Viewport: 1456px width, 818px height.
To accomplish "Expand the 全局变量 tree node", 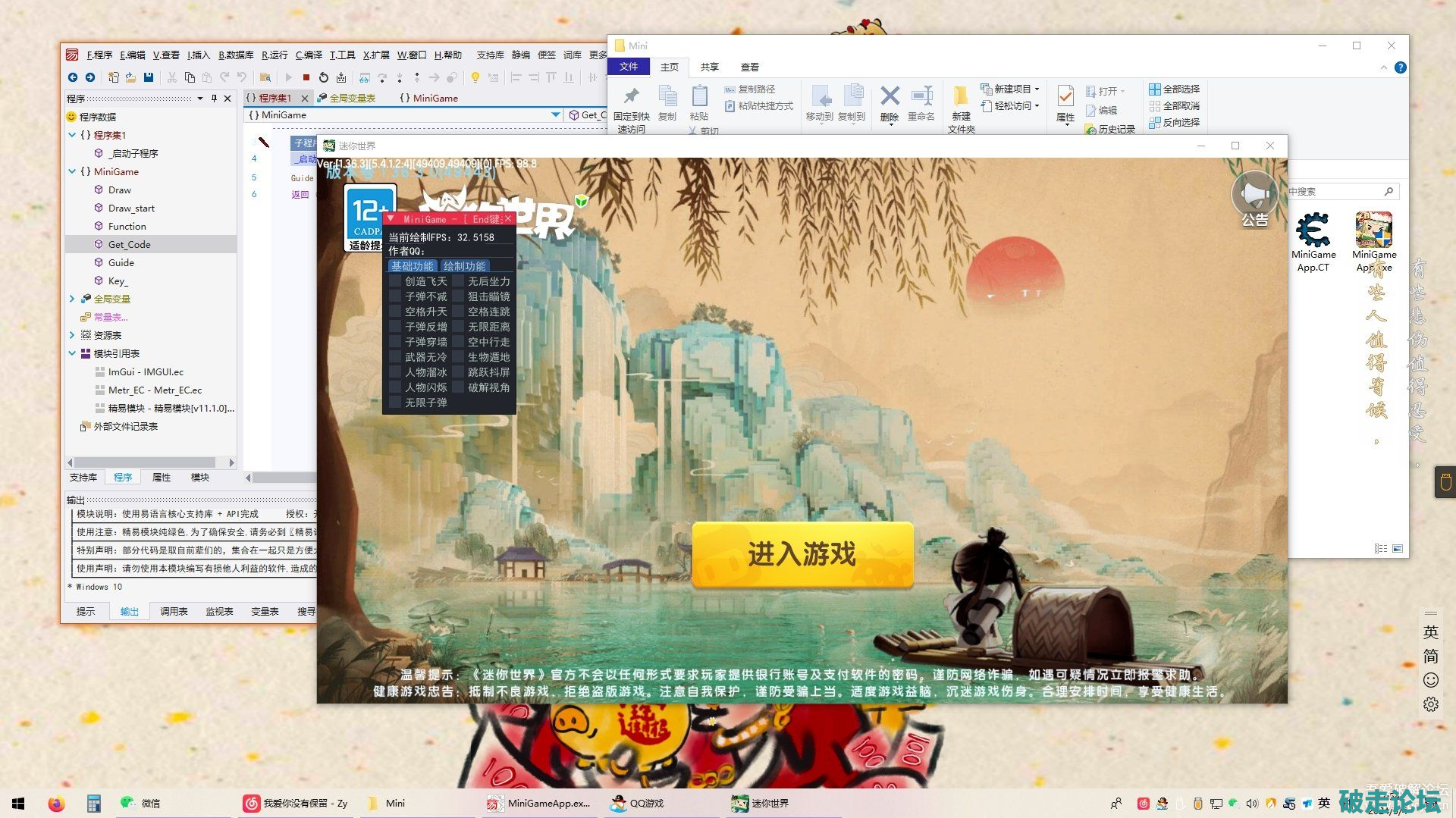I will click(x=72, y=299).
